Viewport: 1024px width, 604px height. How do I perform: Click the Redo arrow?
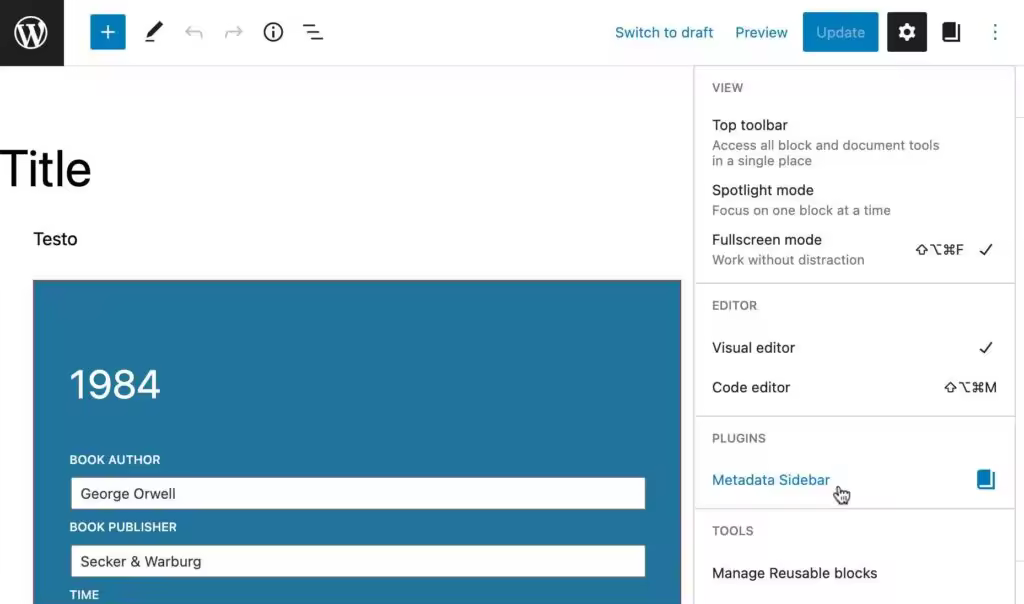click(233, 32)
